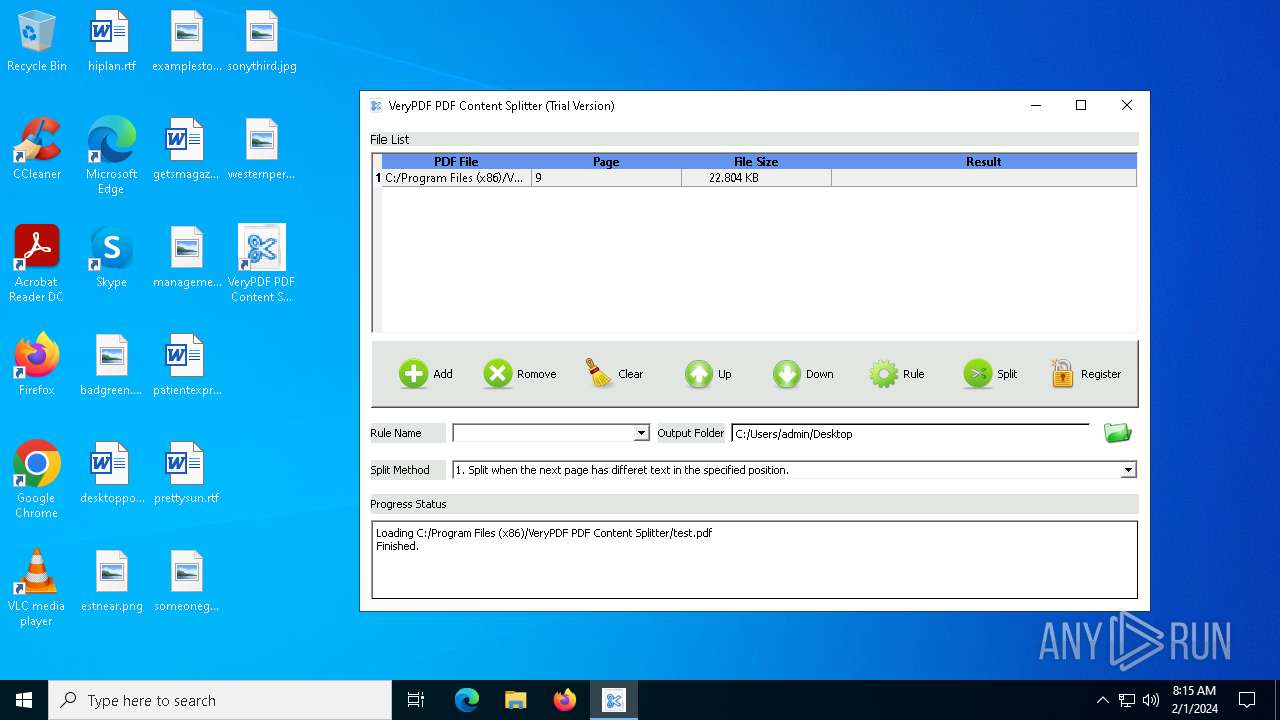Open the notification center
Viewport: 1280px width, 720px height.
click(1247, 700)
